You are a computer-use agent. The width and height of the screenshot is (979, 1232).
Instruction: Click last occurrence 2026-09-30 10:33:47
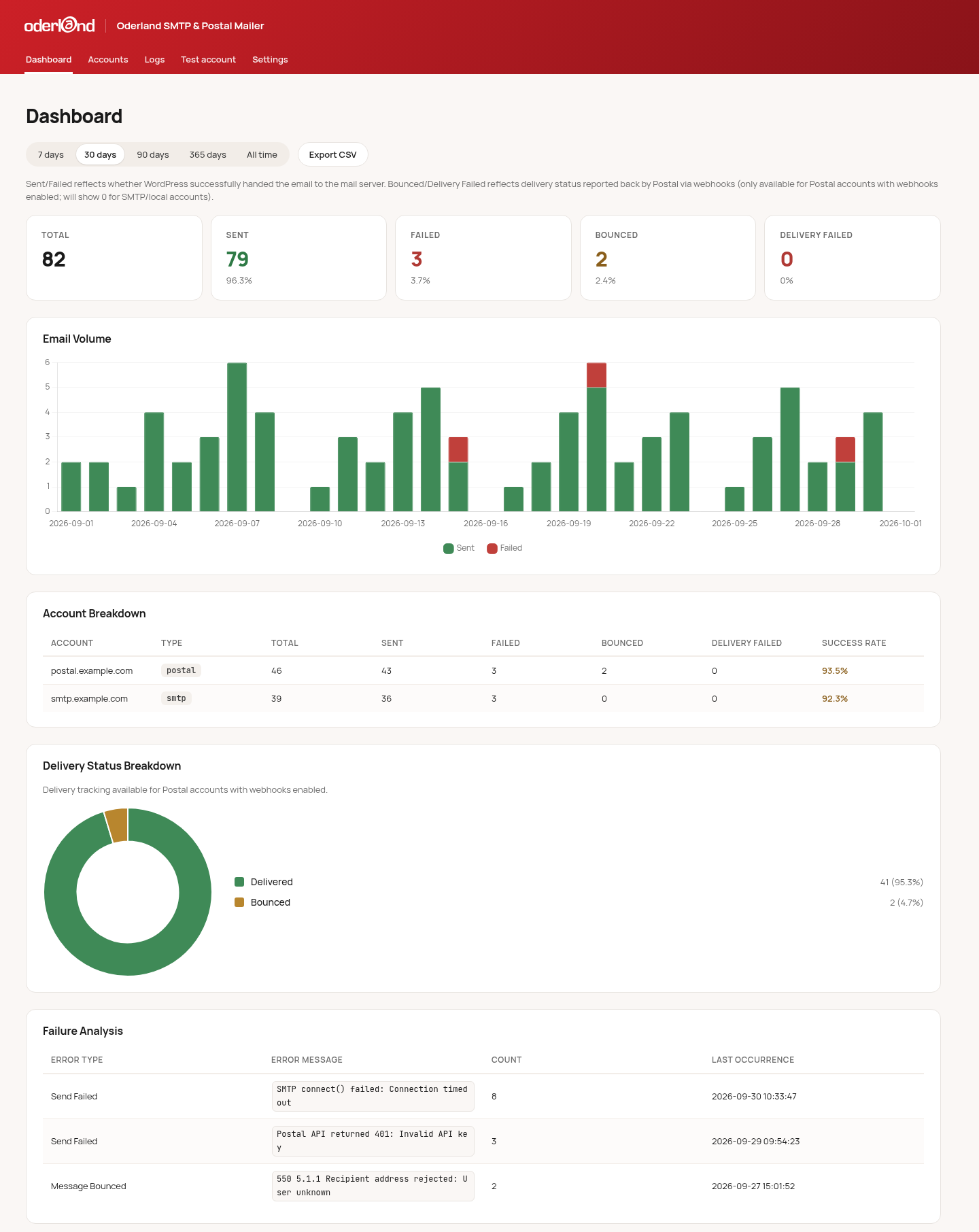754,1097
